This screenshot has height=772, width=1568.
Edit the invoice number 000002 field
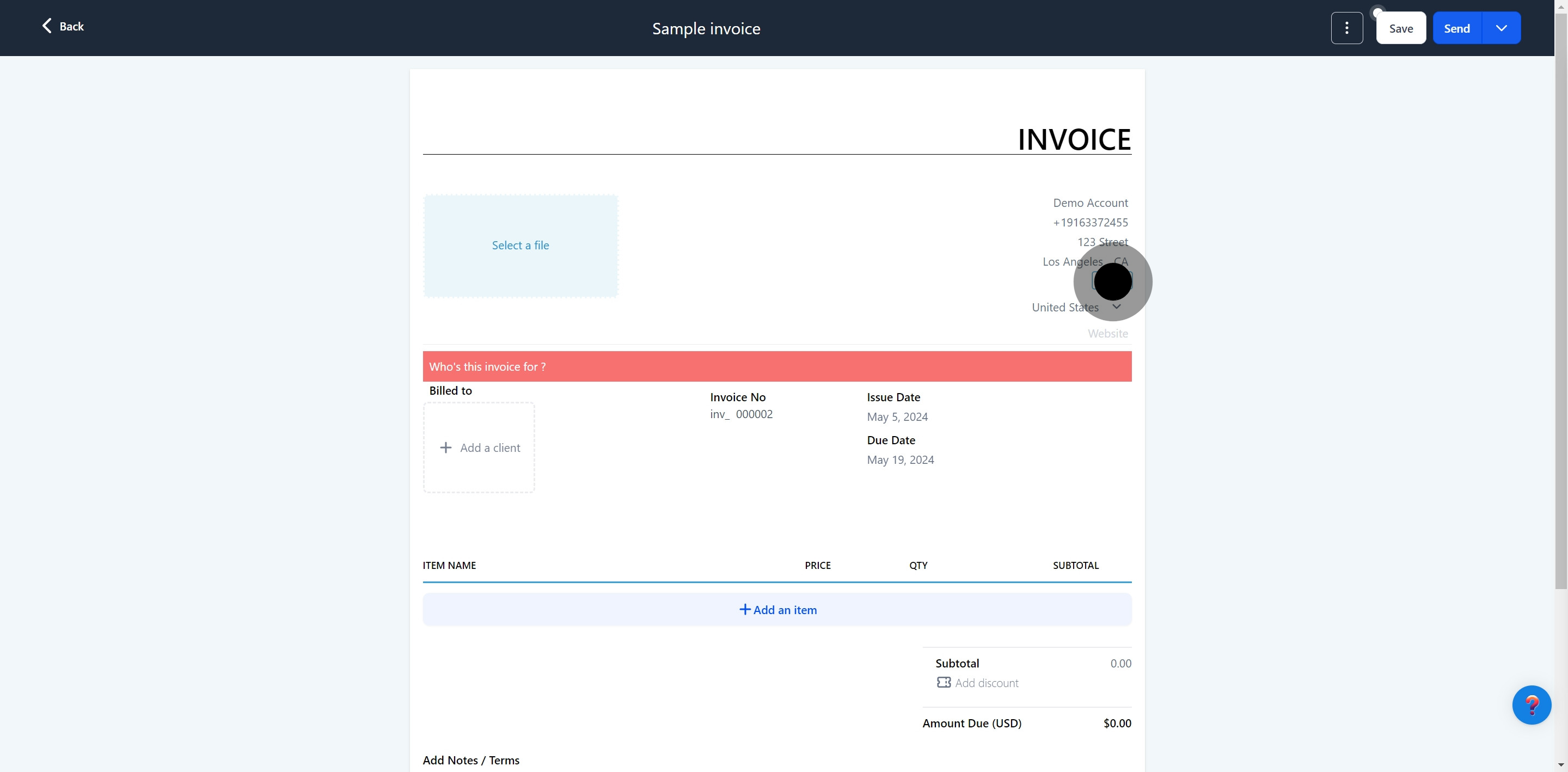[x=754, y=414]
